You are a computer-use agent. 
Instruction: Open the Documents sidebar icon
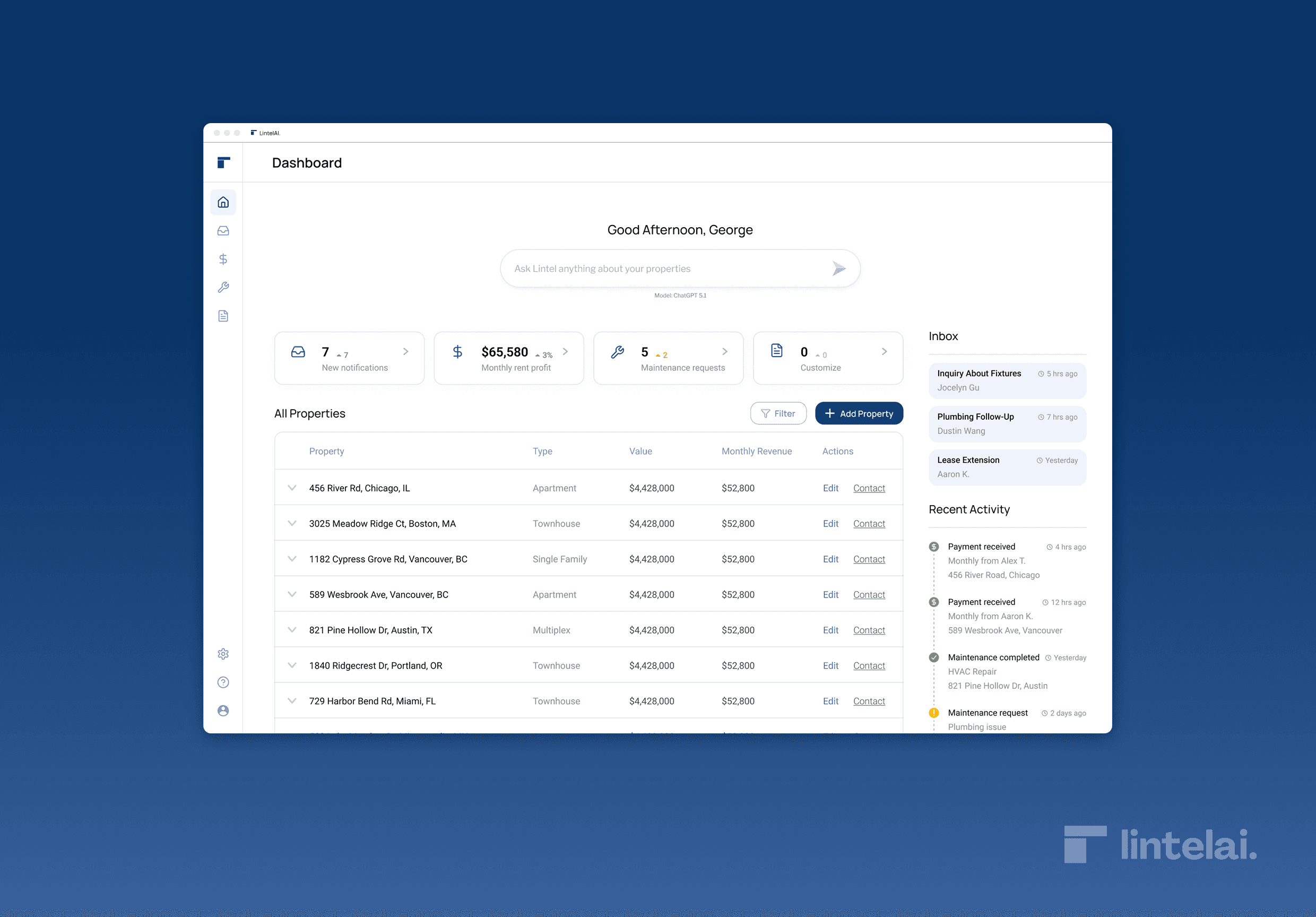point(223,316)
